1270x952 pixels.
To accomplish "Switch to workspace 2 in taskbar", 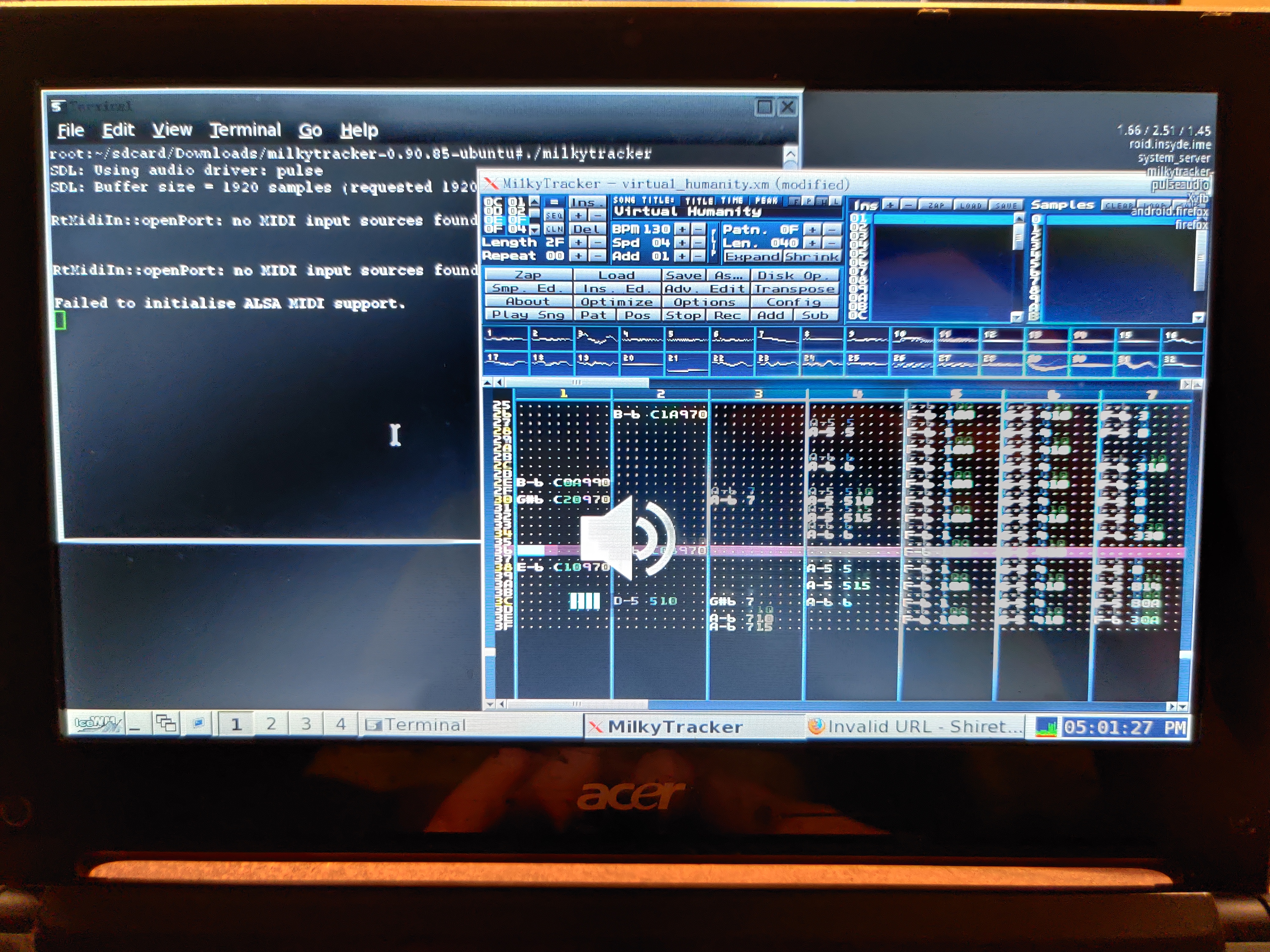I will (271, 724).
